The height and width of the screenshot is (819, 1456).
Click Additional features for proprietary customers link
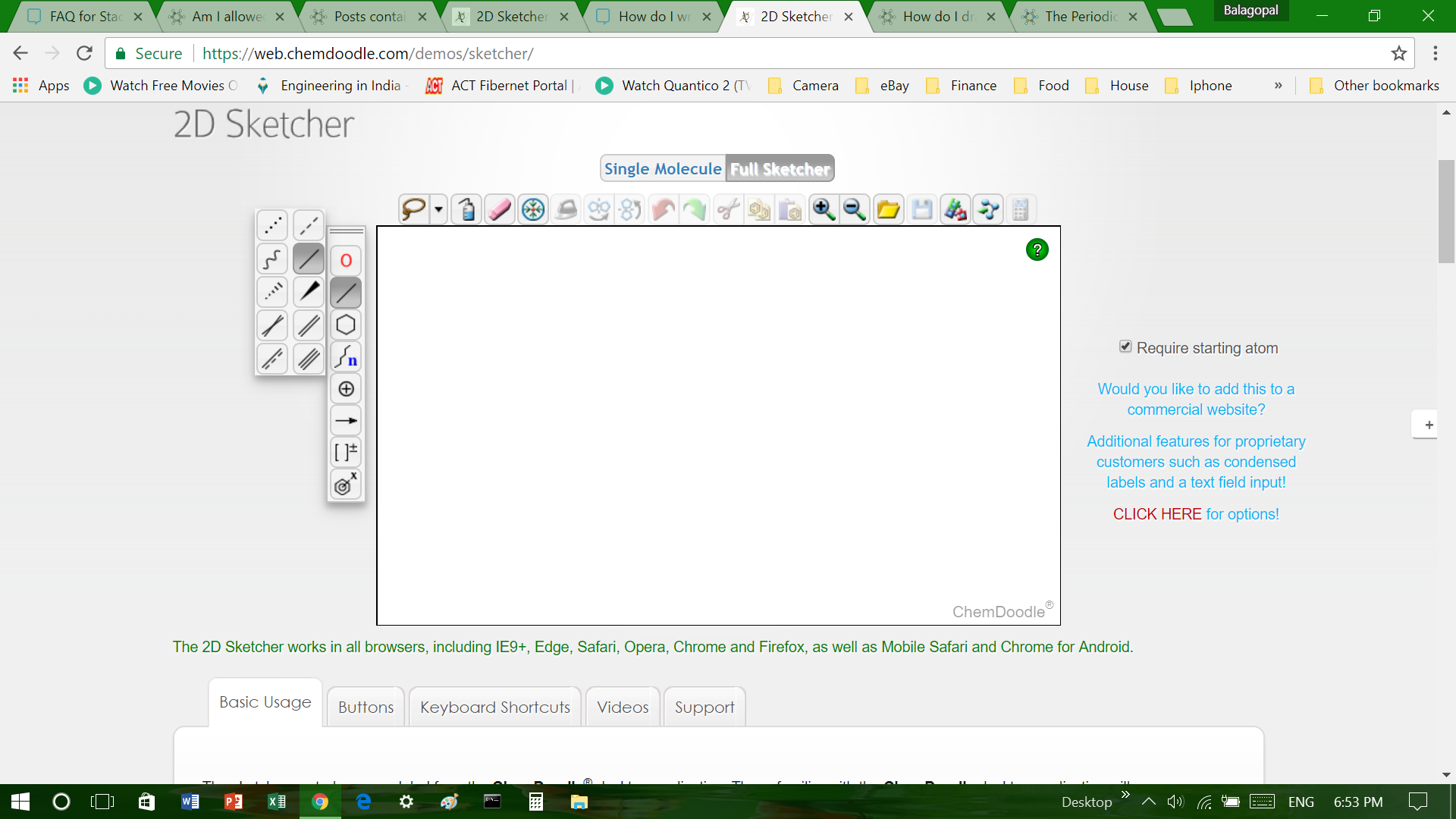(1196, 462)
